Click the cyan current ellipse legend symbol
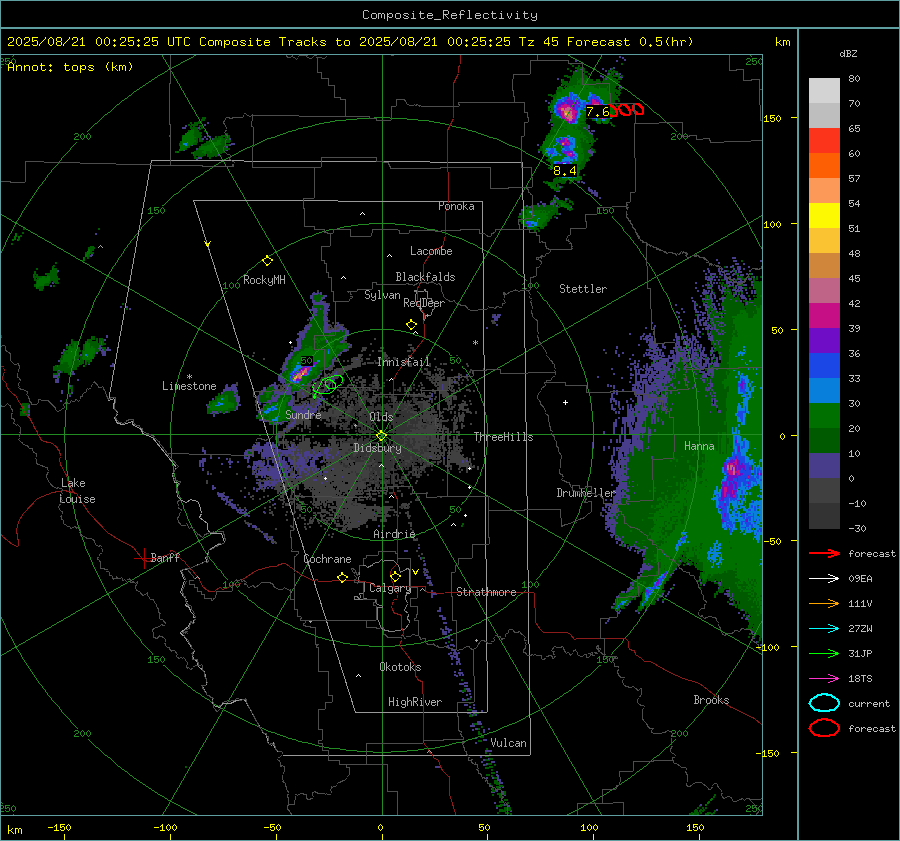Image resolution: width=900 pixels, height=841 pixels. pos(824,703)
